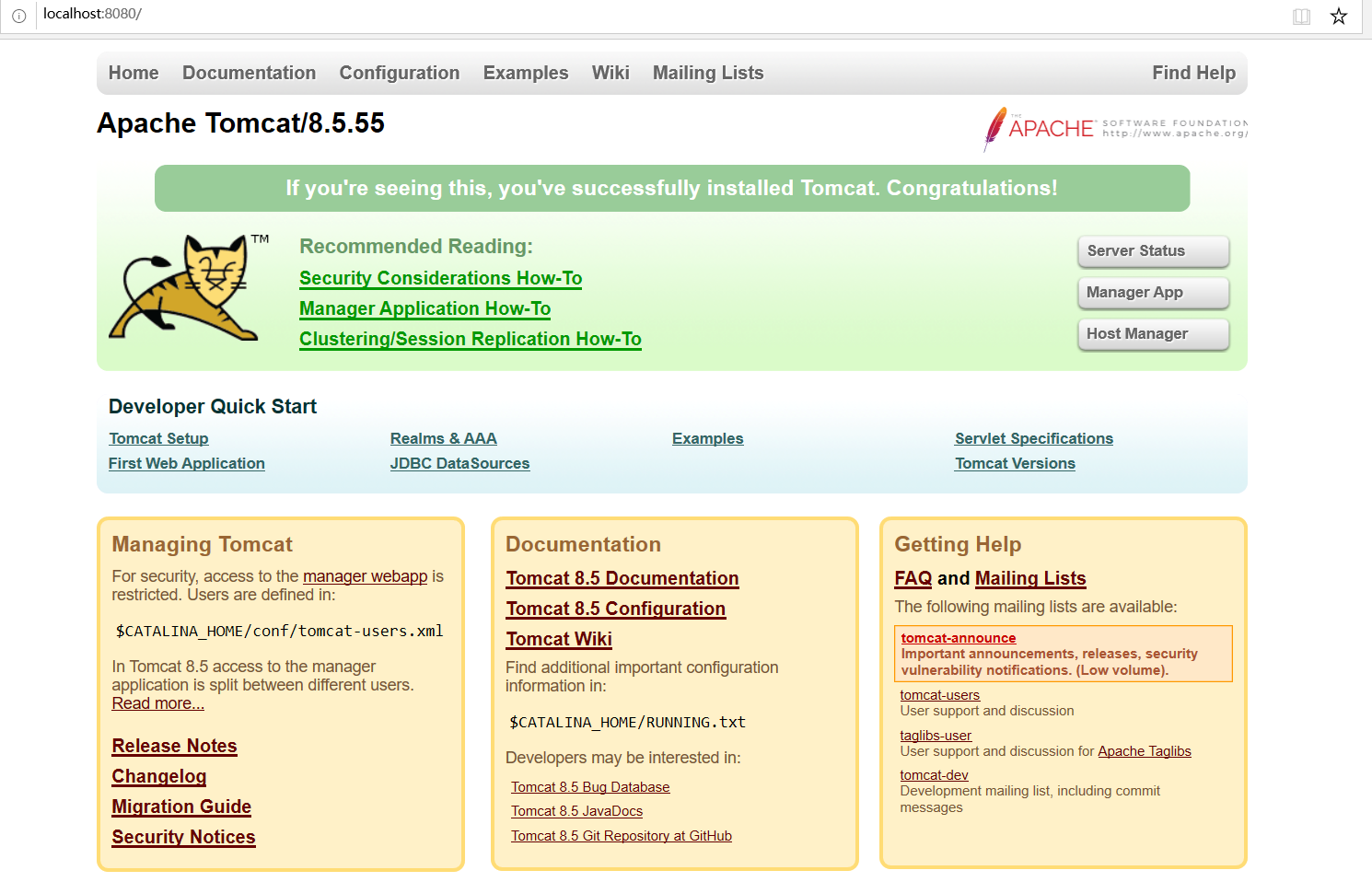Follow the Tomcat Setup link
1372x882 pixels.
[158, 438]
